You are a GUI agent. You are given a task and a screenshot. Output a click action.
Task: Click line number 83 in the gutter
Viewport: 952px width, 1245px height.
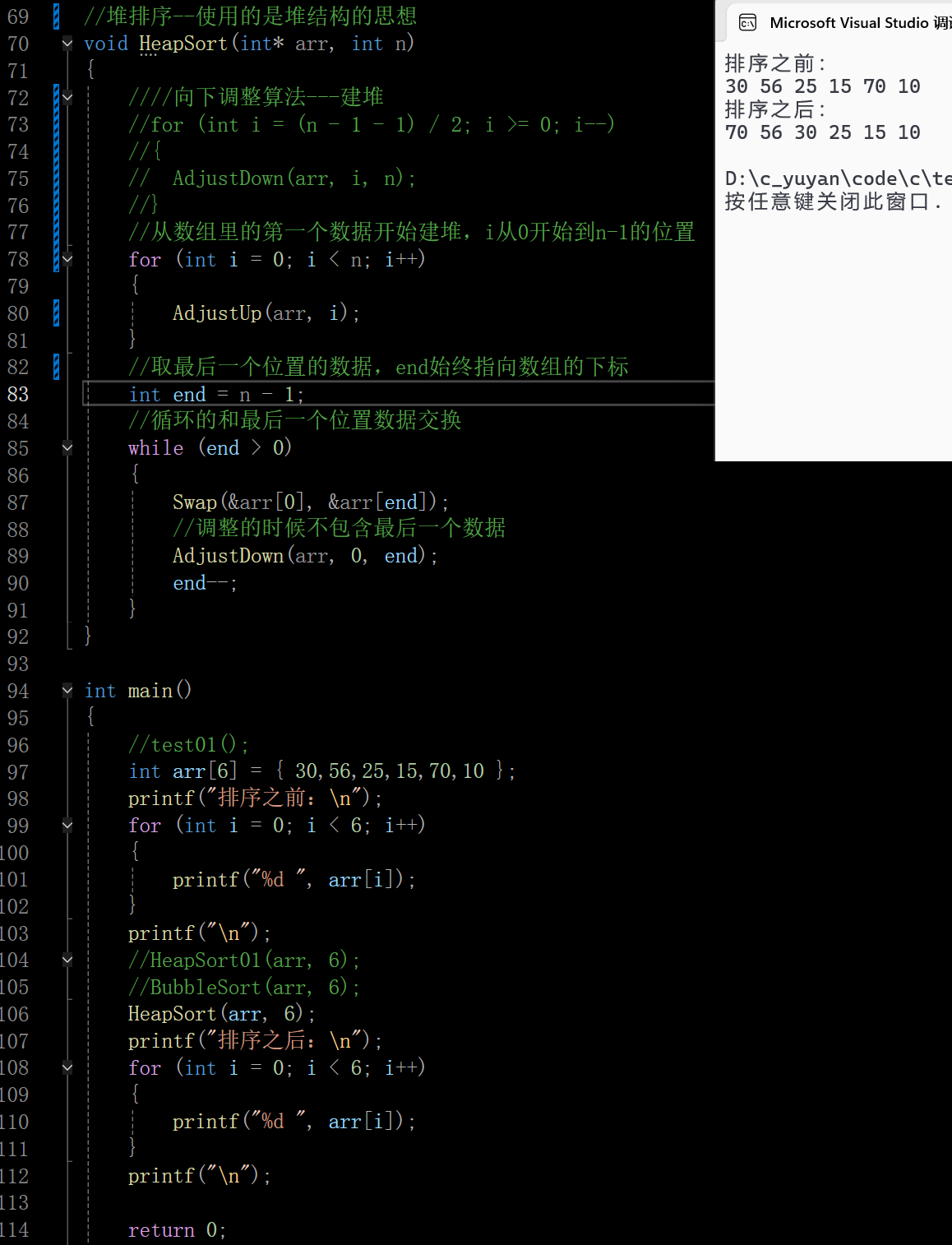18,394
